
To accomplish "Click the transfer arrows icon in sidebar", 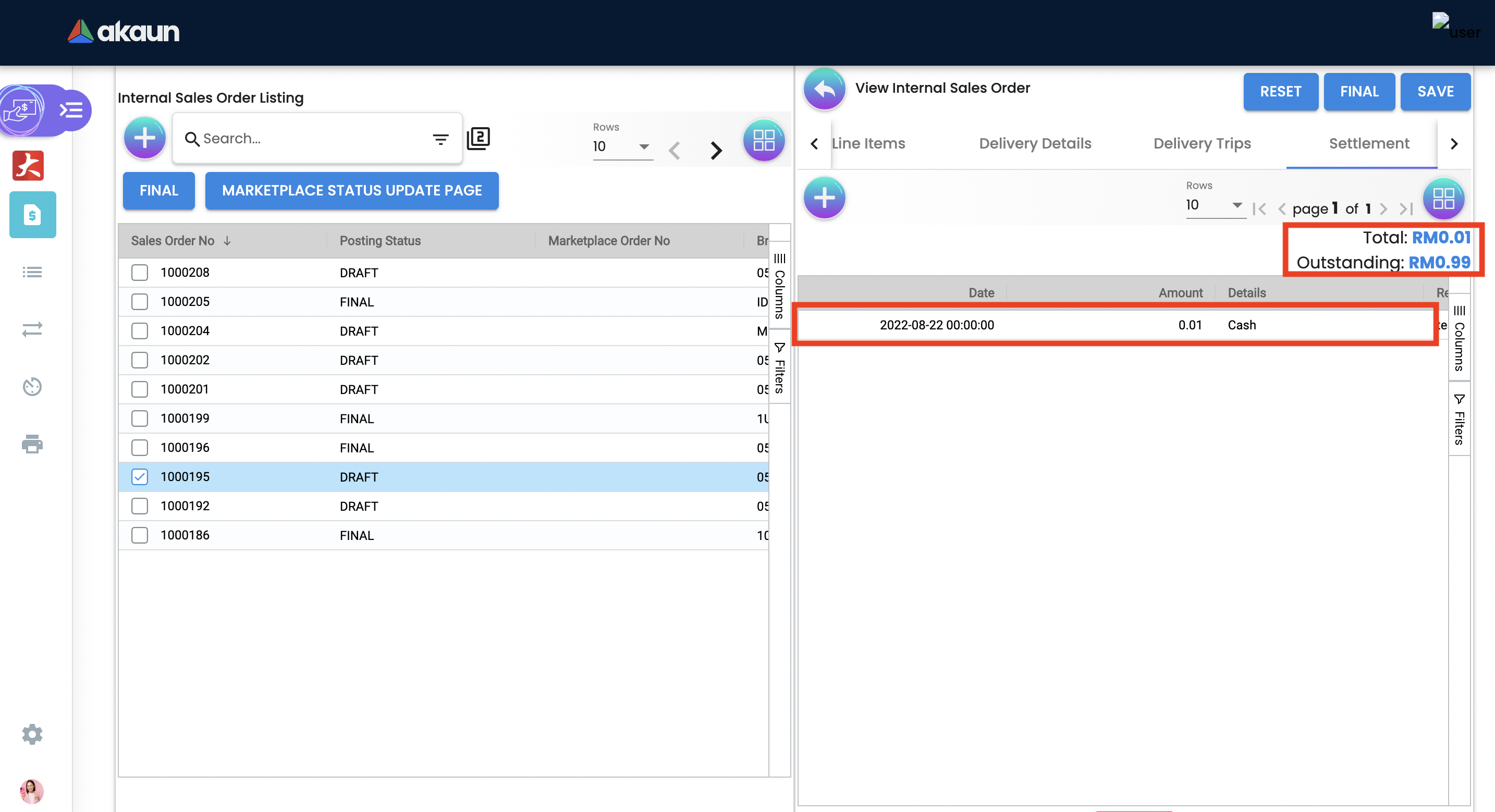I will click(32, 329).
